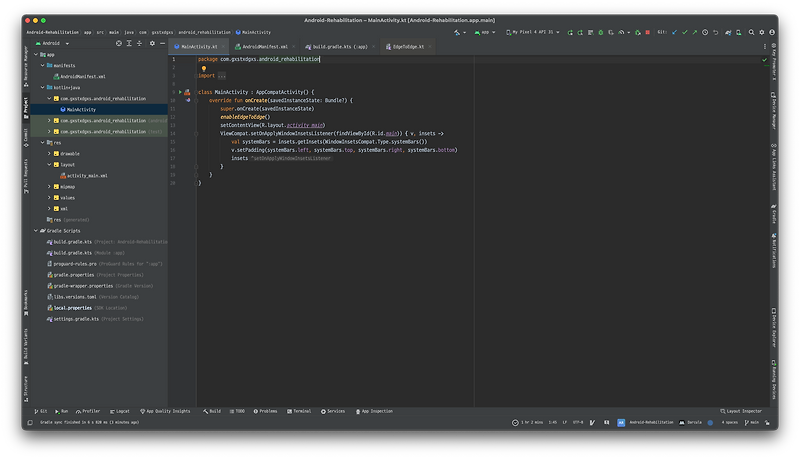
Task: Toggle the Terminal tool window
Action: pyautogui.click(x=298, y=411)
